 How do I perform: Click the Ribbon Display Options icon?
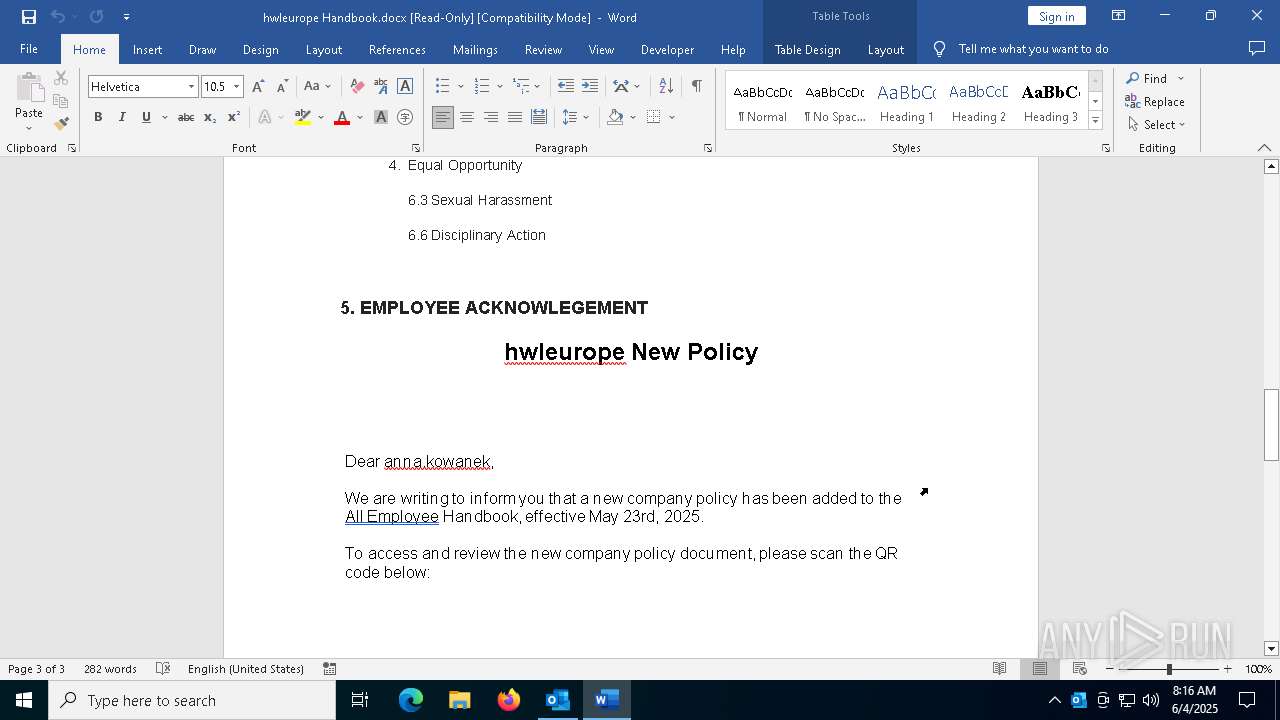click(1119, 16)
